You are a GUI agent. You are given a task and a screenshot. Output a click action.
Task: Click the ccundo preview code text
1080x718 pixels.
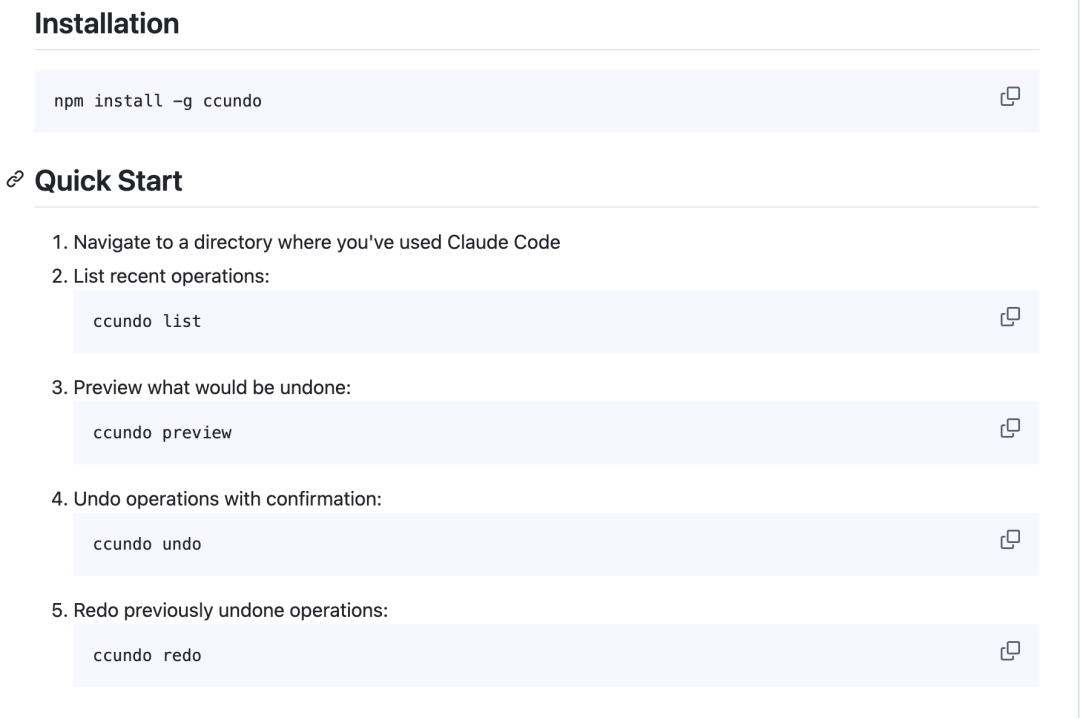pyautogui.click(x=163, y=433)
